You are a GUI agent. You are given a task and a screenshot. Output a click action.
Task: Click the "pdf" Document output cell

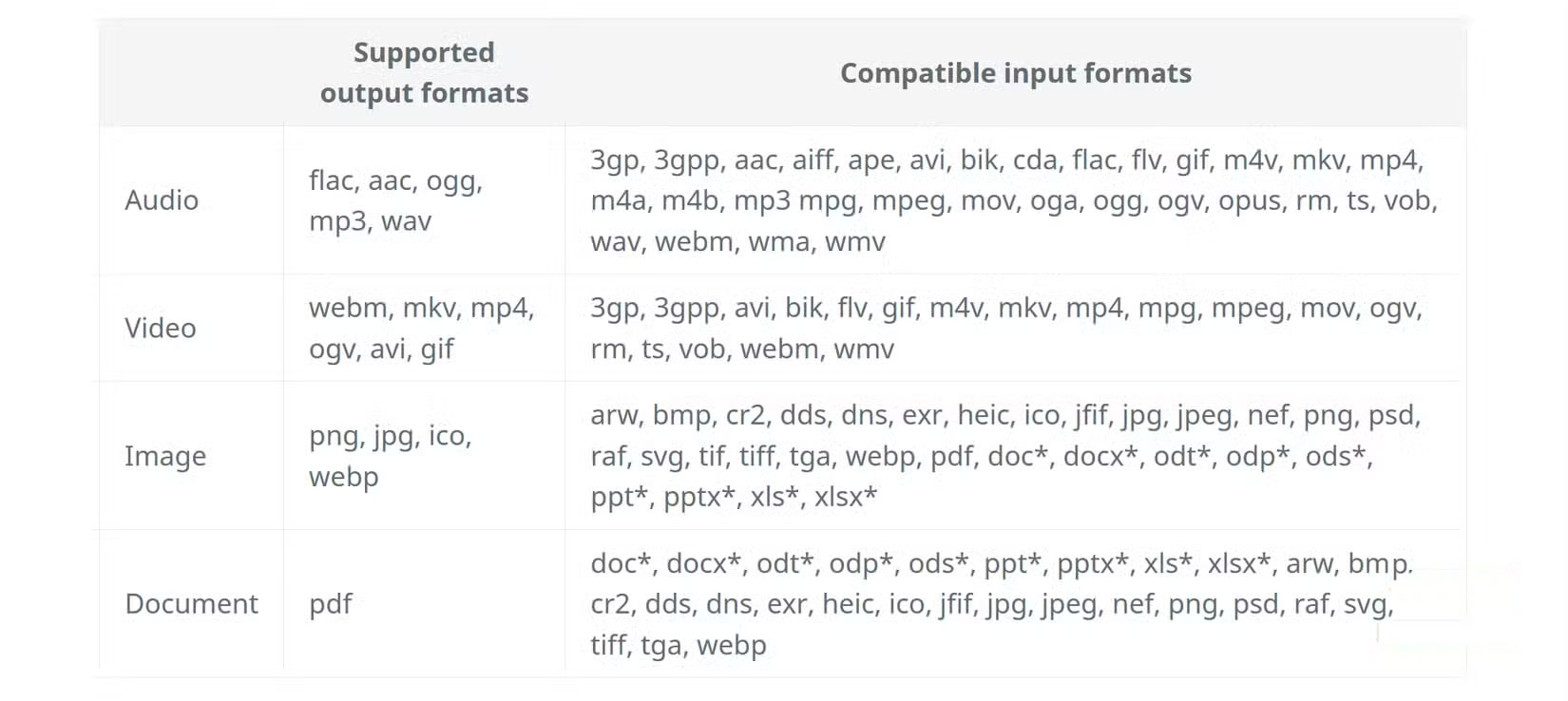coord(331,604)
